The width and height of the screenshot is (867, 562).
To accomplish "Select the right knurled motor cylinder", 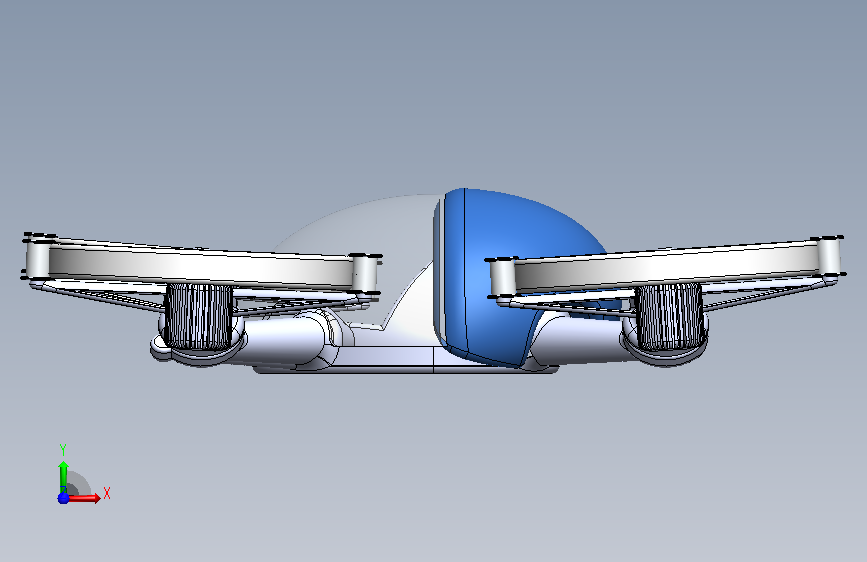I will pyautogui.click(x=670, y=318).
